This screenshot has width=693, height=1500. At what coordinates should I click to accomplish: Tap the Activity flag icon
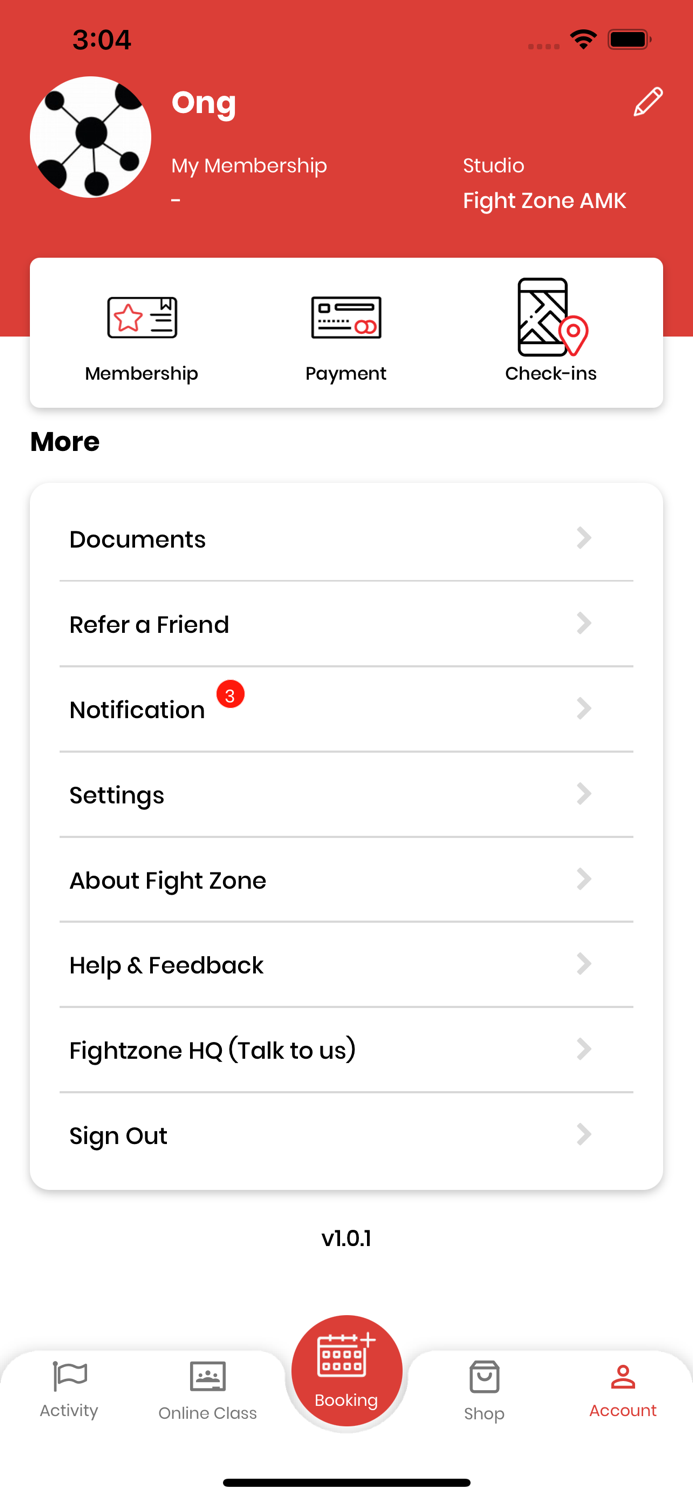tap(69, 1375)
